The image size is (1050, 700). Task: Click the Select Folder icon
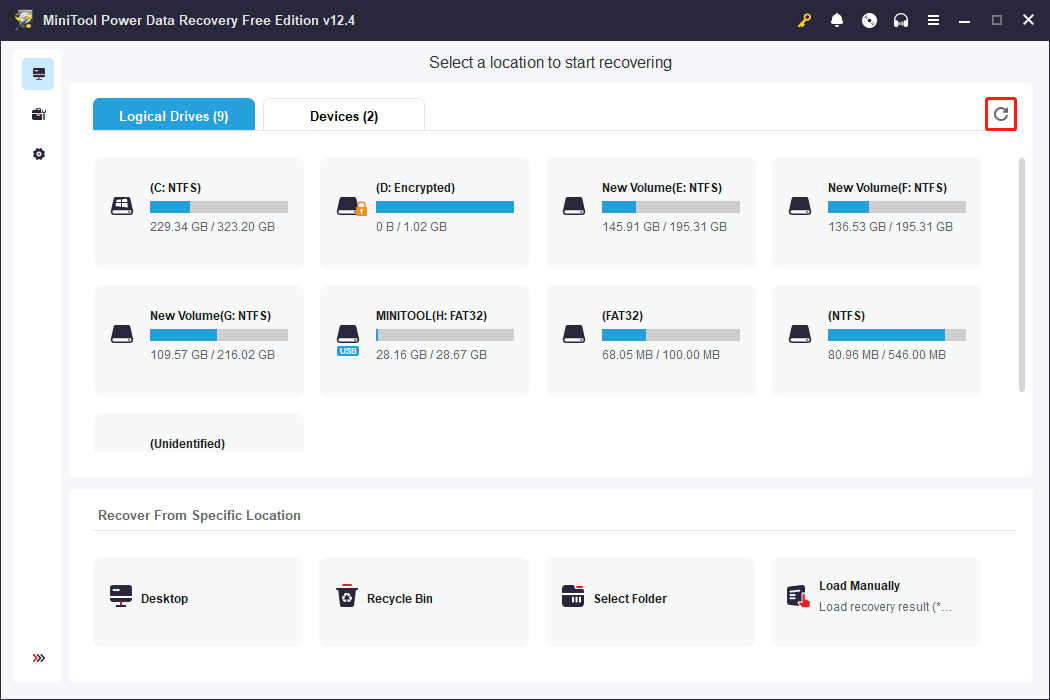[x=573, y=596]
